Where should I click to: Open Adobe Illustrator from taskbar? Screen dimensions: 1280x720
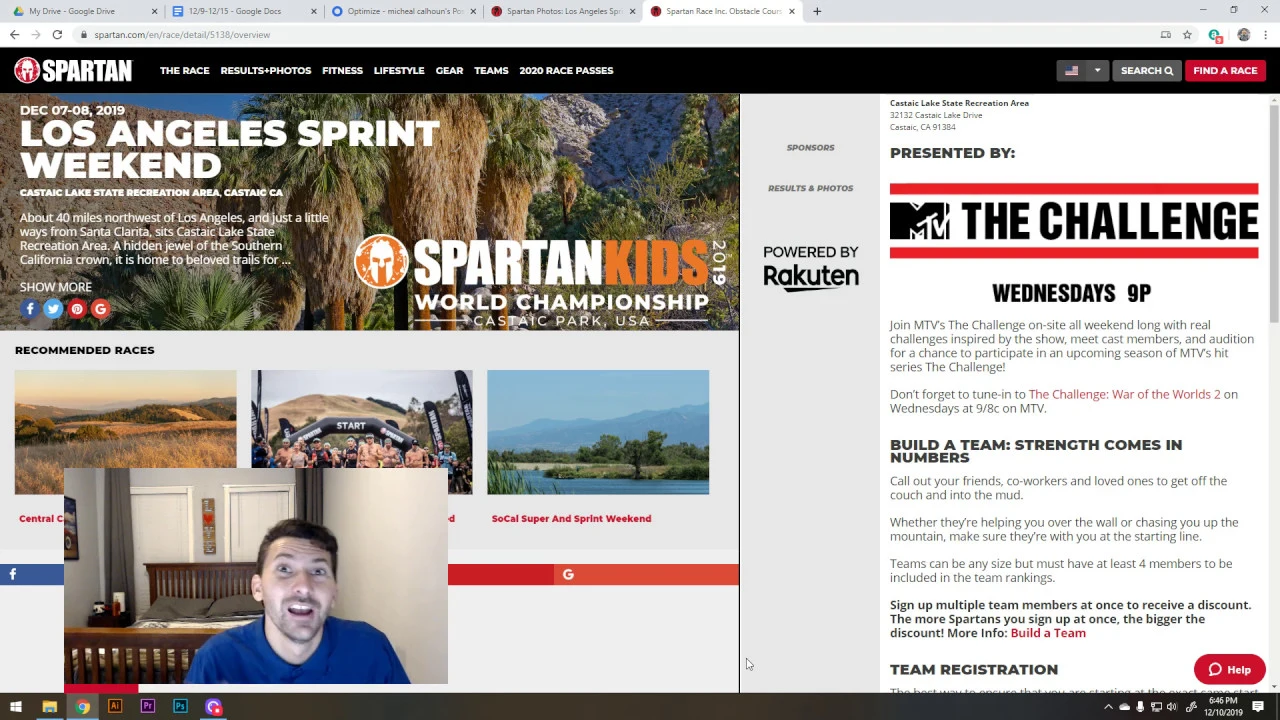[x=115, y=707]
